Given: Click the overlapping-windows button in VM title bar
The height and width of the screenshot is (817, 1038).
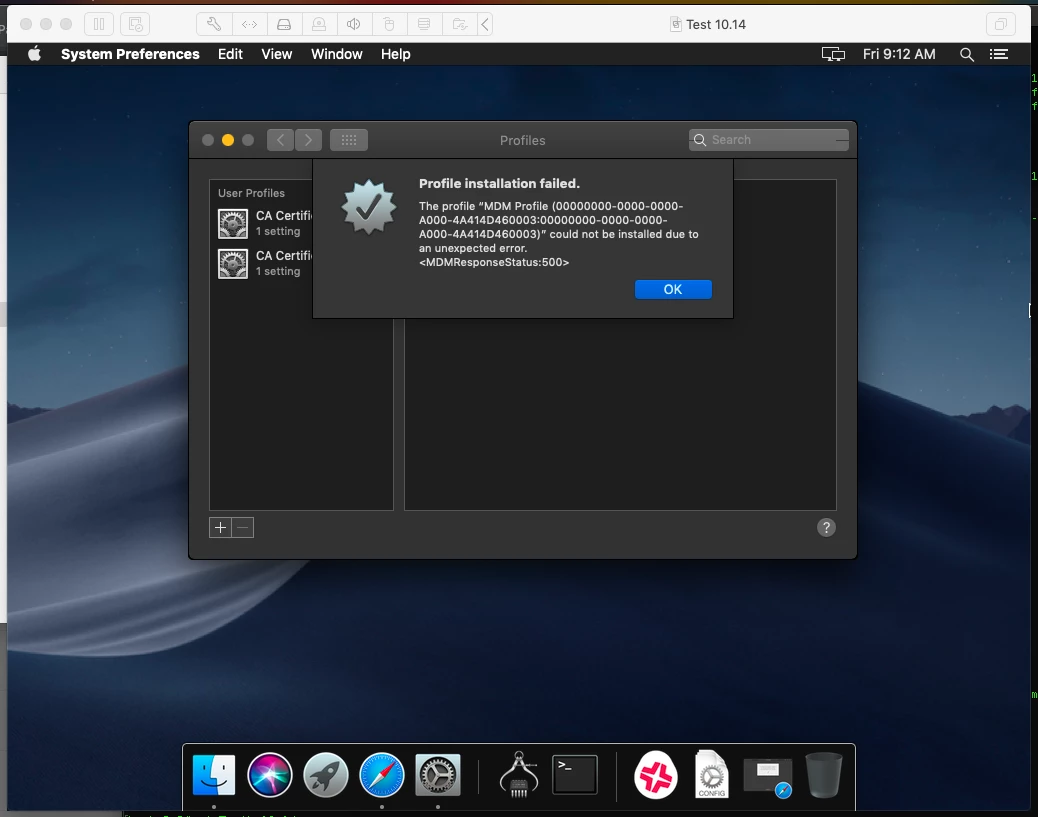Looking at the screenshot, I should (1000, 24).
